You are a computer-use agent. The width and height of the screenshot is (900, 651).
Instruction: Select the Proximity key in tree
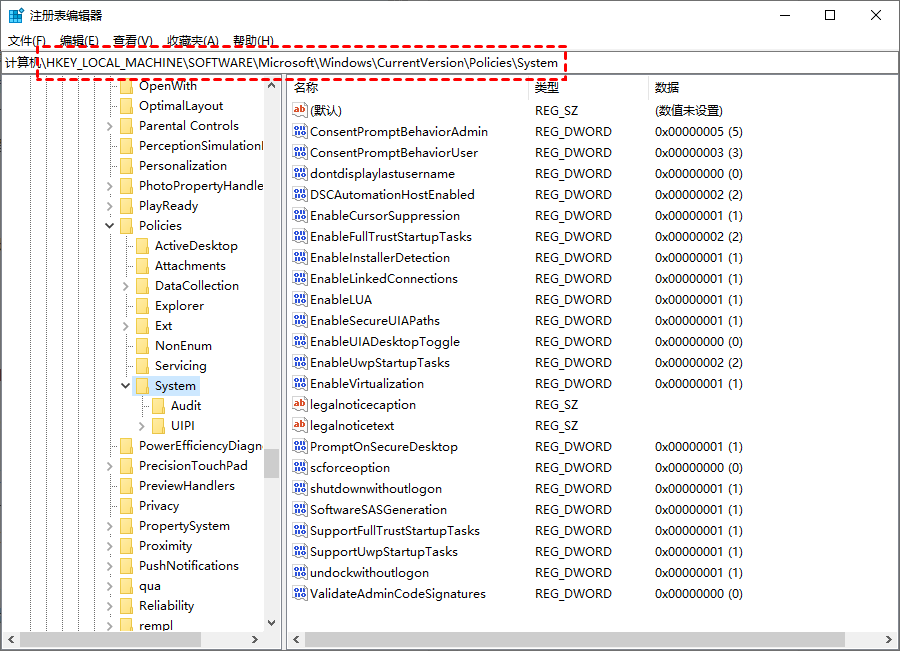coord(165,546)
